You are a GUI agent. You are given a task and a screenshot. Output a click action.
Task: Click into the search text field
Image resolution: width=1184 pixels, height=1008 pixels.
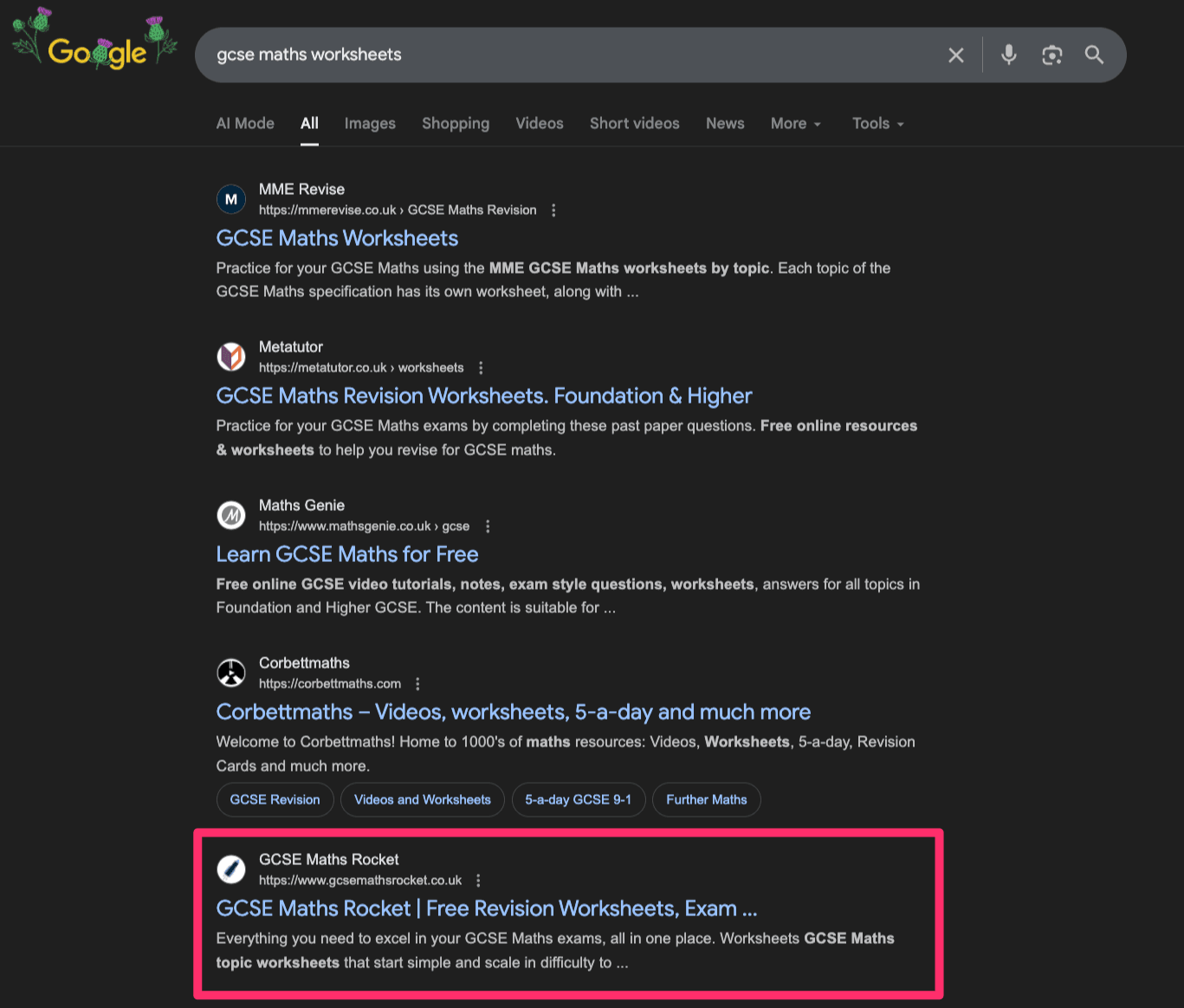tap(563, 55)
